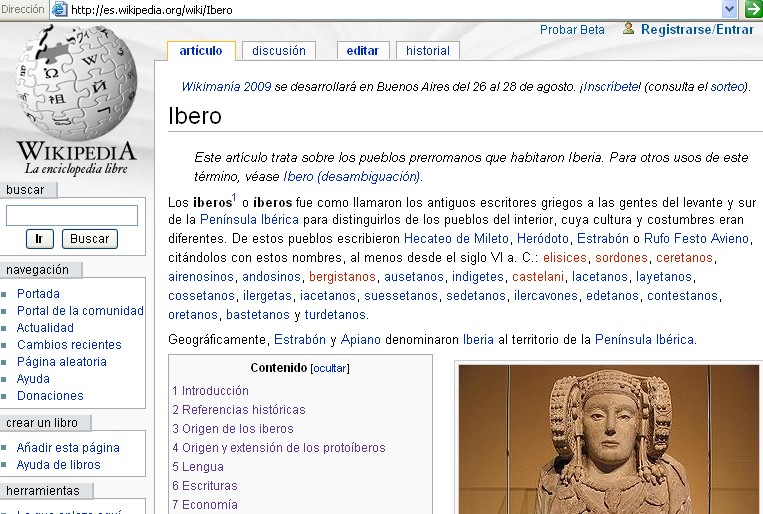Open the address bar dropdown arrow
Viewport: 763px width, 514px height.
(x=729, y=9)
